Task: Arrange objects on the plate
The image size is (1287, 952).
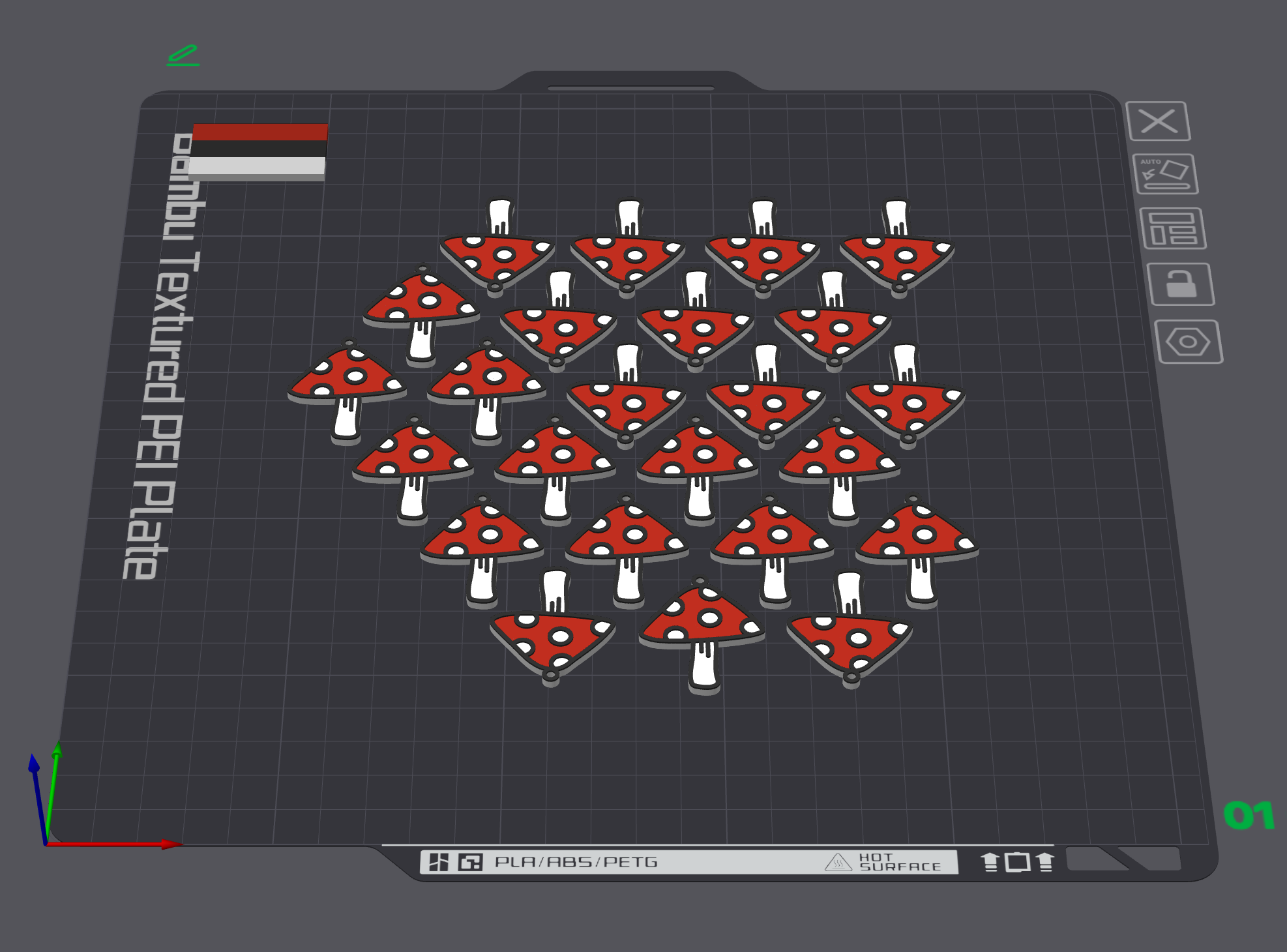Action: click(x=1173, y=228)
